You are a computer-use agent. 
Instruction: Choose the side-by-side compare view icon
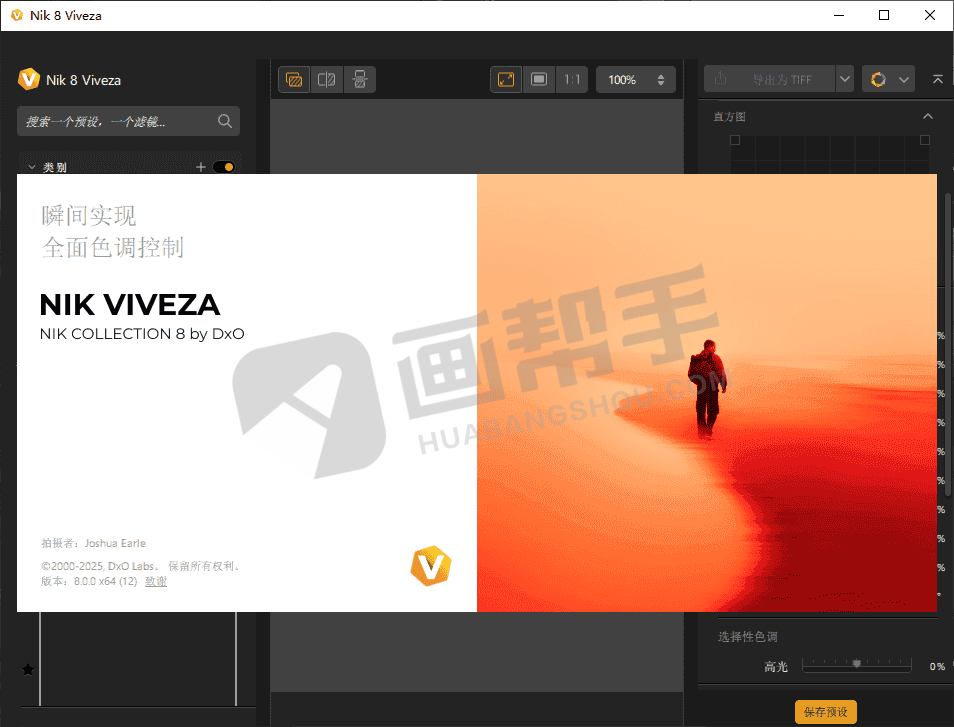[360, 80]
